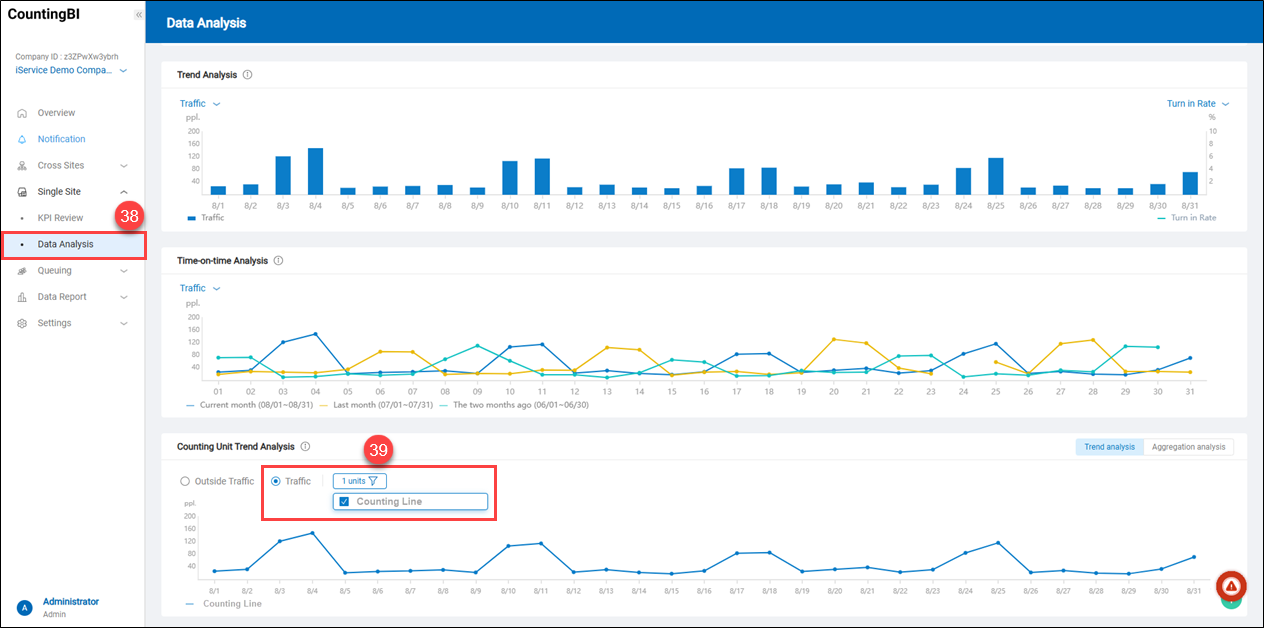1264x628 pixels.
Task: Click the Overview home icon
Action: click(x=22, y=113)
